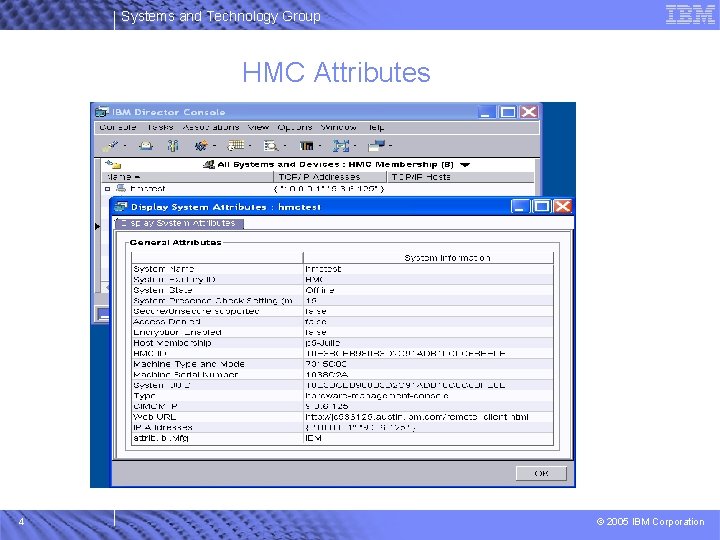Viewport: 720px width, 540px height.
Task: Click the Machine Type and Model label
Action: click(x=189, y=364)
